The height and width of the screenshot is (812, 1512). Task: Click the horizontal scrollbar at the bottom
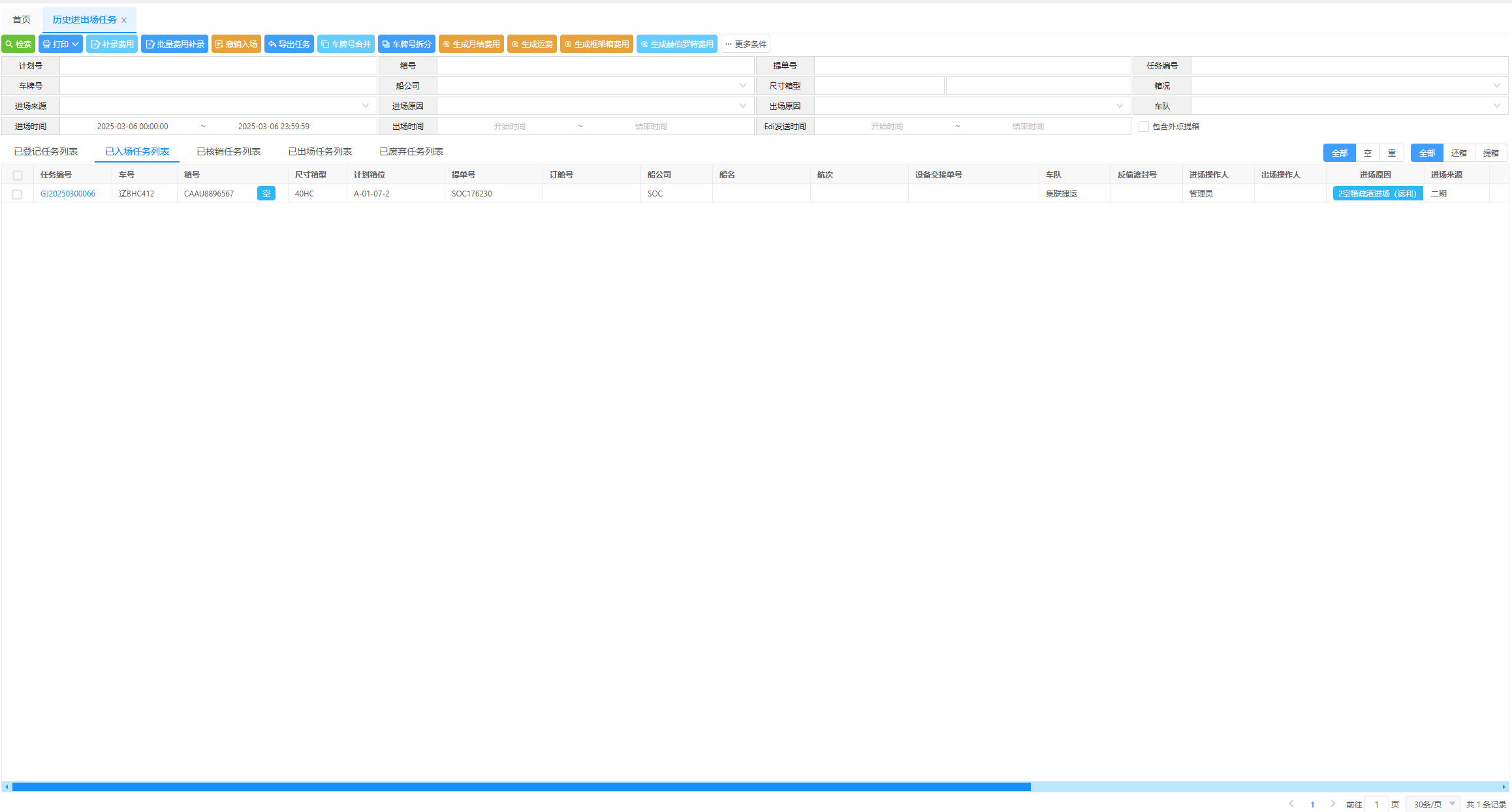pyautogui.click(x=521, y=787)
